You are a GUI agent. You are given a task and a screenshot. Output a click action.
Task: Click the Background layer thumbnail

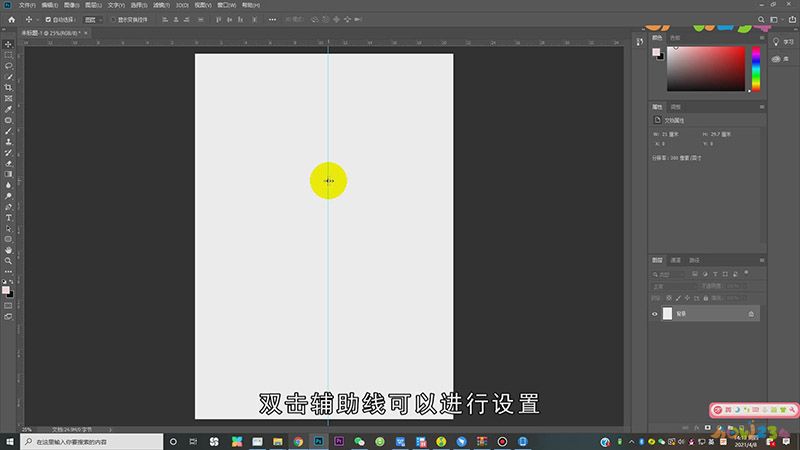667,313
